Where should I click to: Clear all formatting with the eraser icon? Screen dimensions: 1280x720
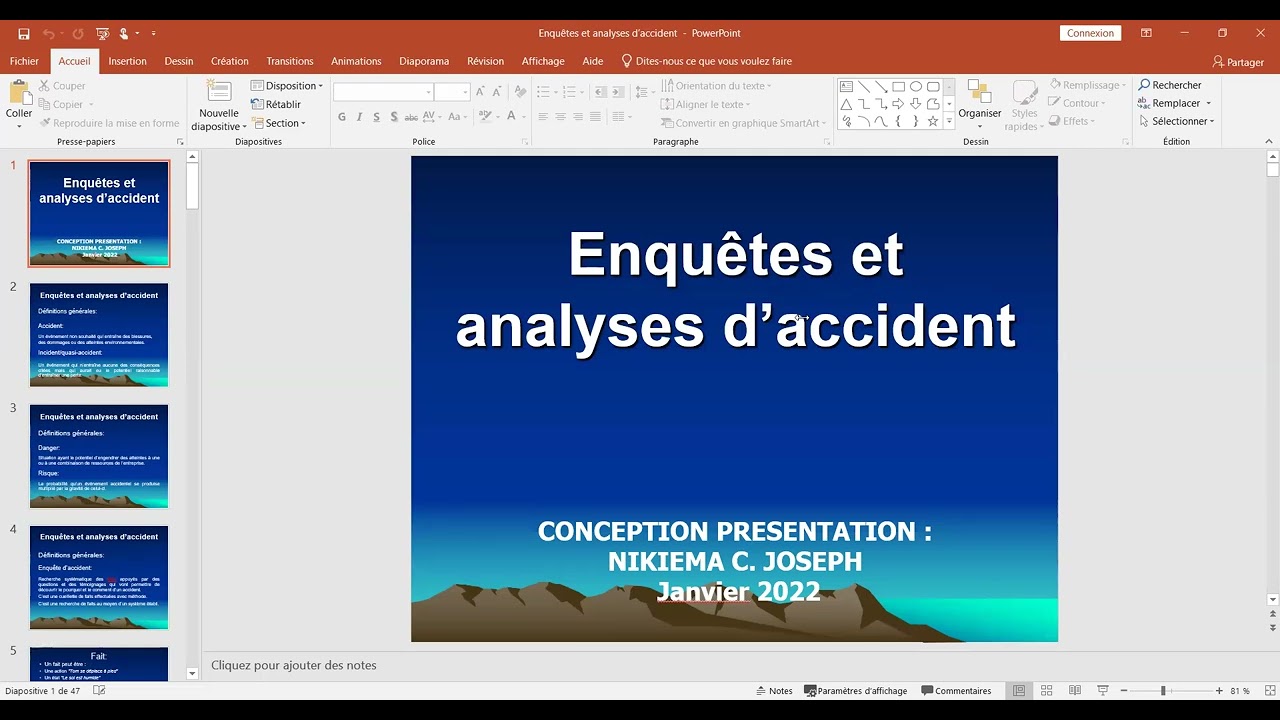pos(520,92)
